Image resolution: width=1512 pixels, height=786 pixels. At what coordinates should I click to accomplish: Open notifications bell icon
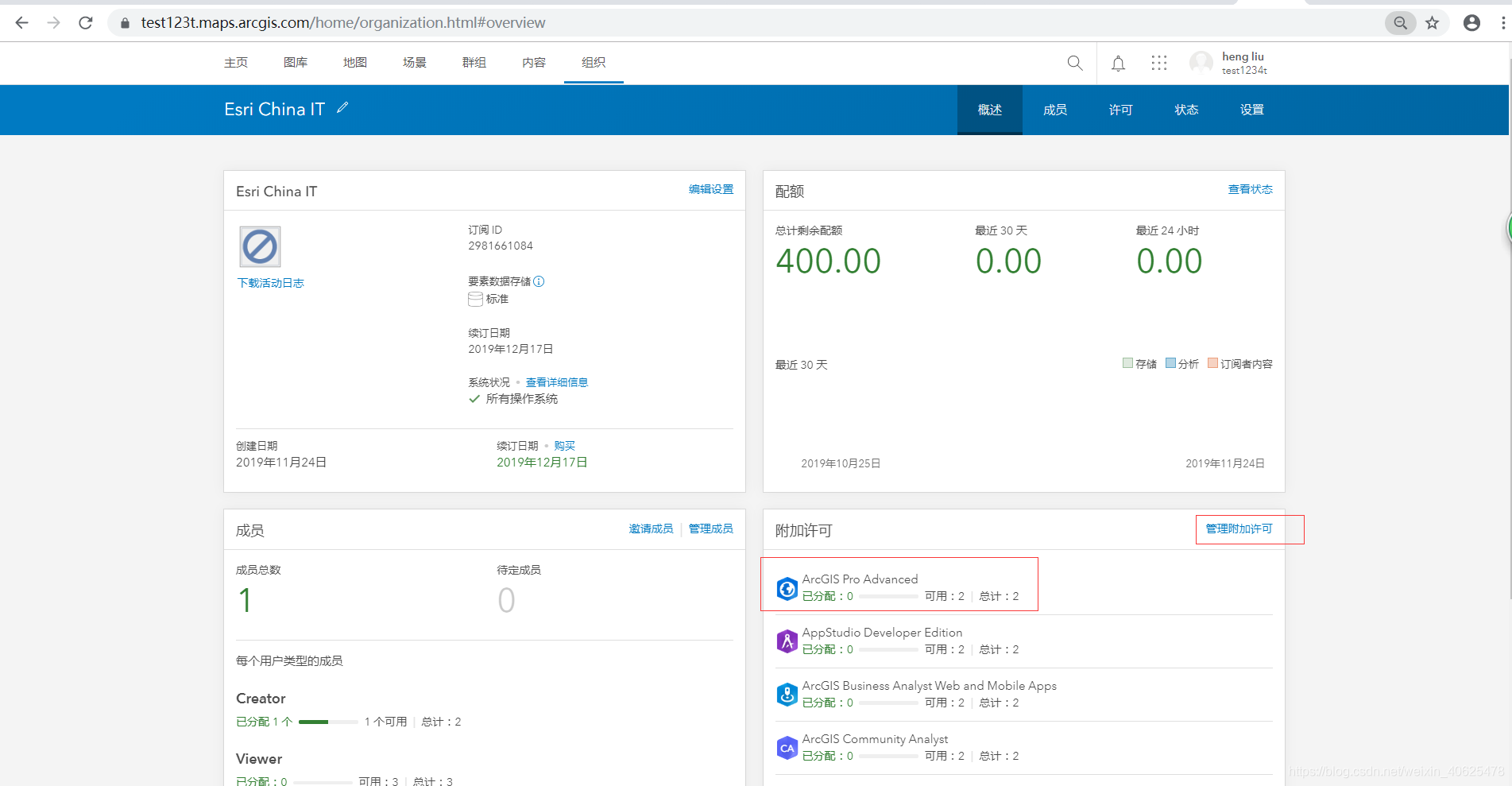click(x=1118, y=64)
